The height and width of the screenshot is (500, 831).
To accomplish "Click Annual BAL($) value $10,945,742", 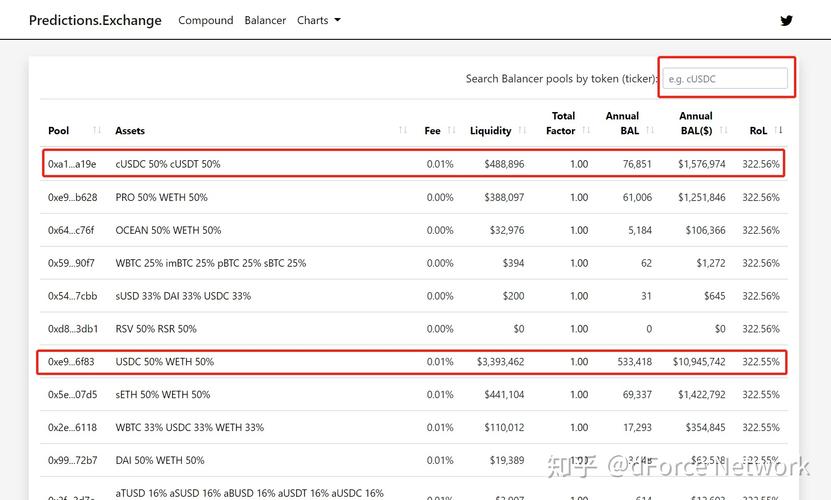I will 699,362.
